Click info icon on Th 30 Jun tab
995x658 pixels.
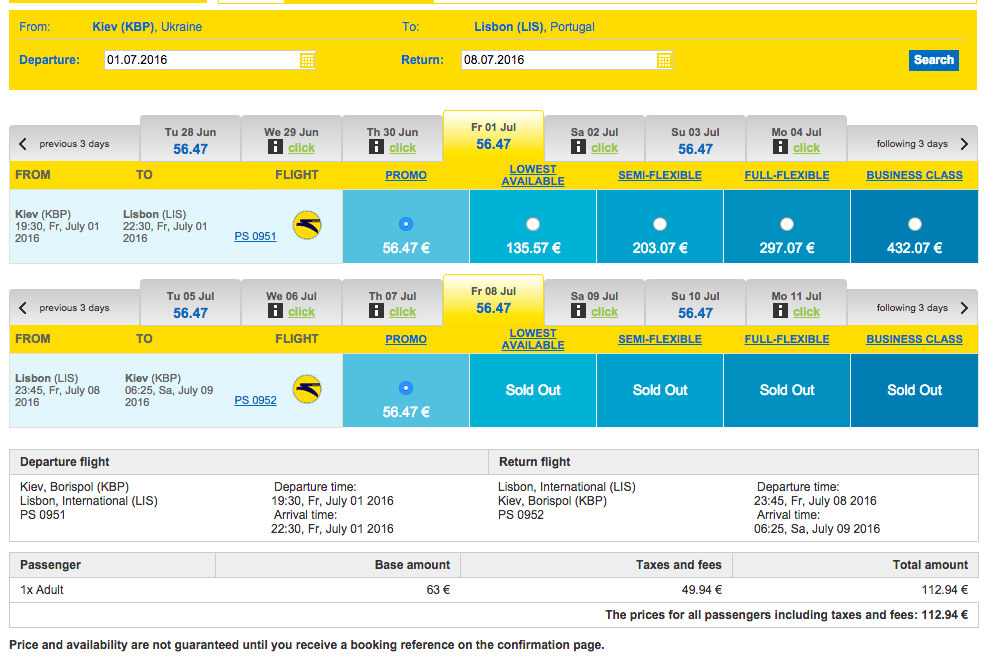[376, 147]
